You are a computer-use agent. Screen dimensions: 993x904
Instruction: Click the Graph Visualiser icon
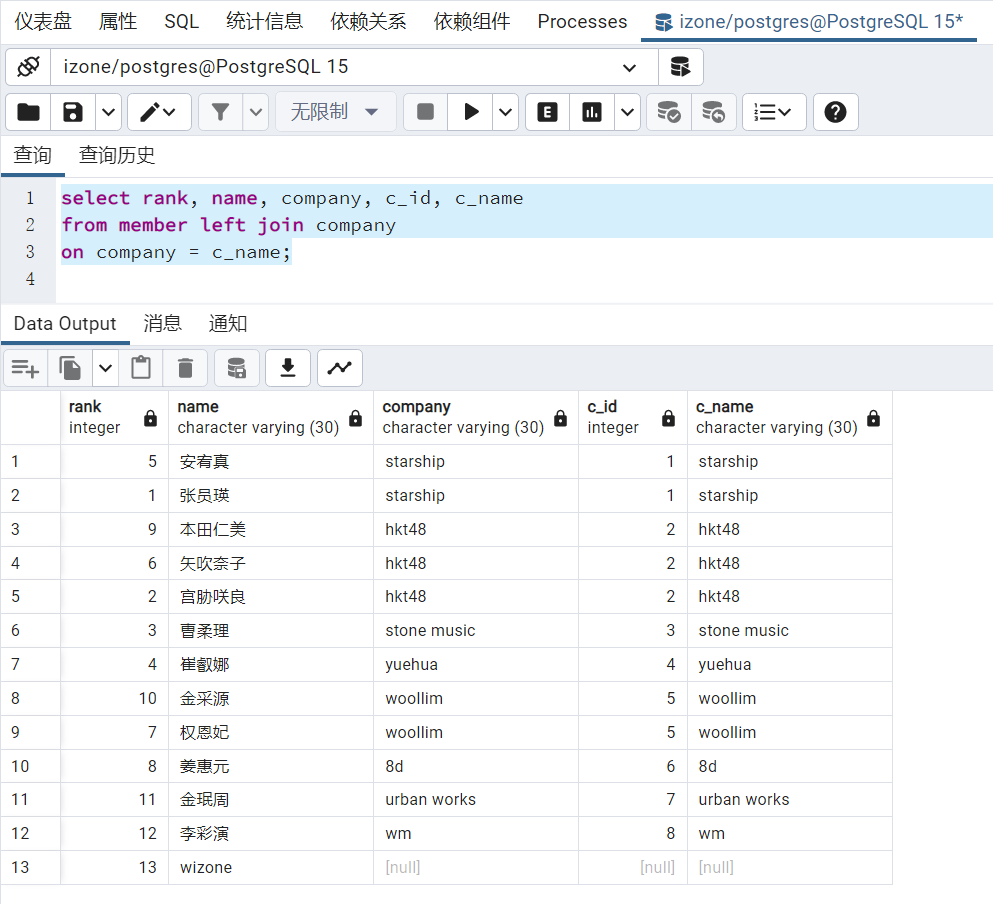[339, 368]
